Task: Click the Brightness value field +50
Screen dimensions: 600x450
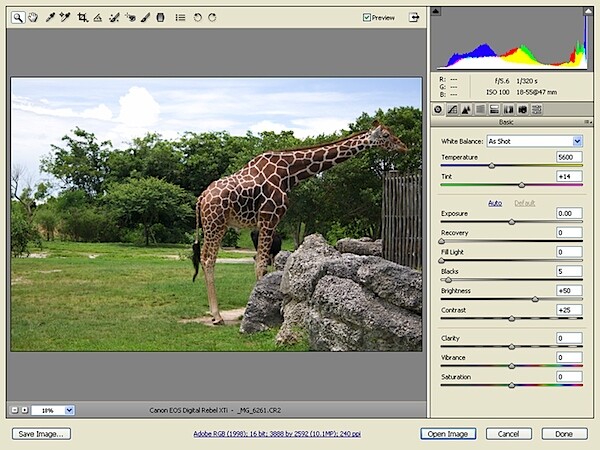Action: coord(569,290)
